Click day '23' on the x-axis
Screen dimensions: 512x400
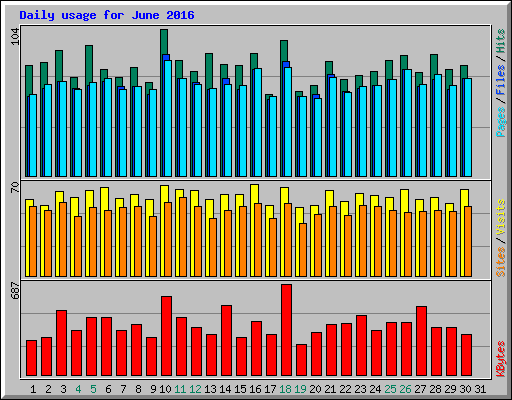tap(360, 389)
